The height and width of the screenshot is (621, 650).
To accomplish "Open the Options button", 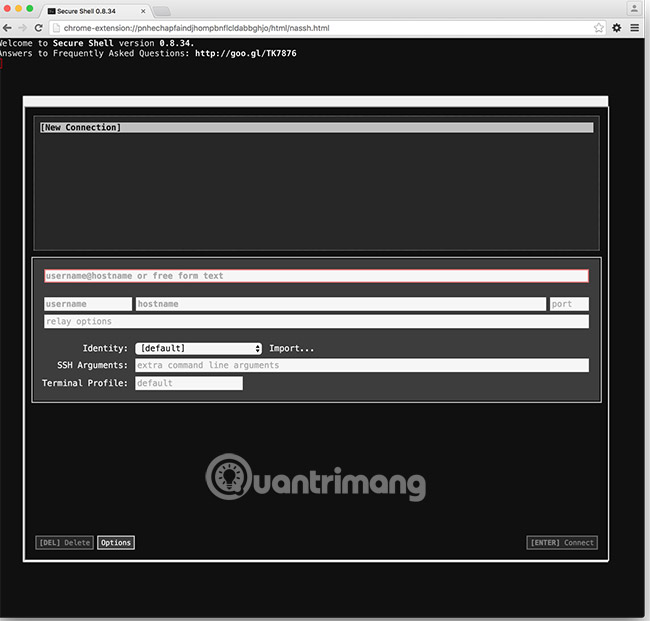I will coord(116,543).
